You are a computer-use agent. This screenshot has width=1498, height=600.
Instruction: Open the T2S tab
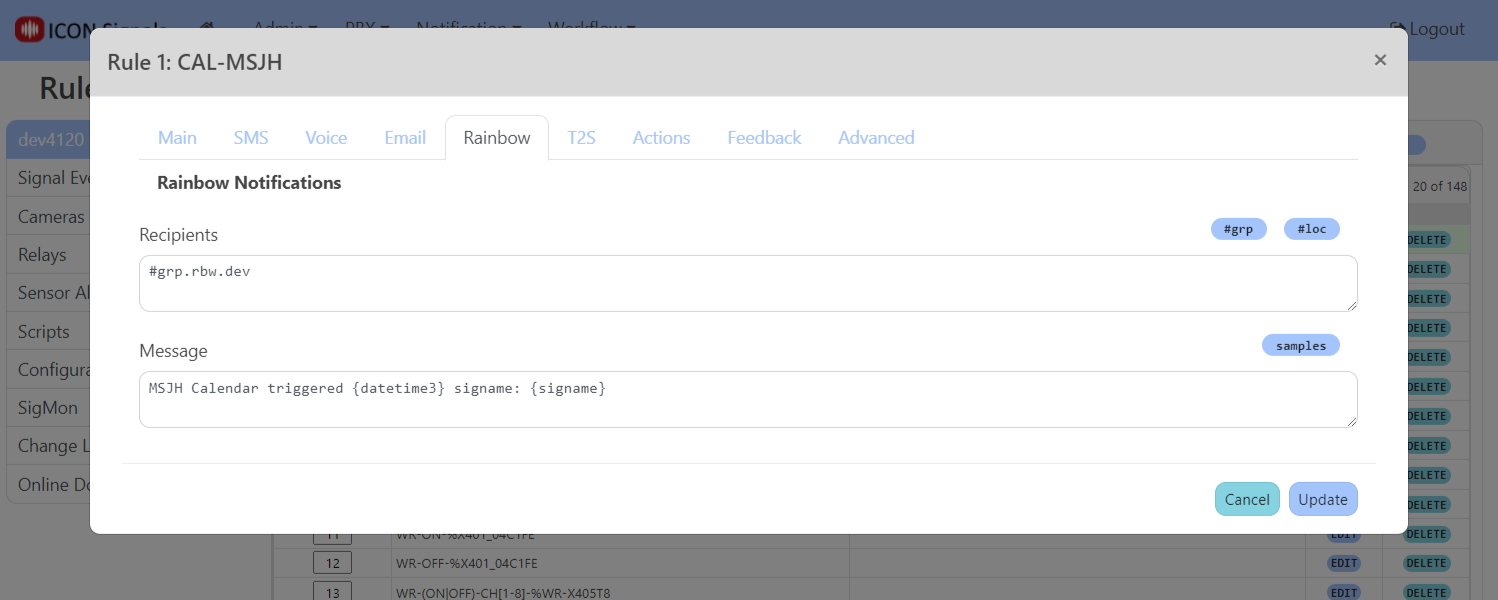pos(581,138)
